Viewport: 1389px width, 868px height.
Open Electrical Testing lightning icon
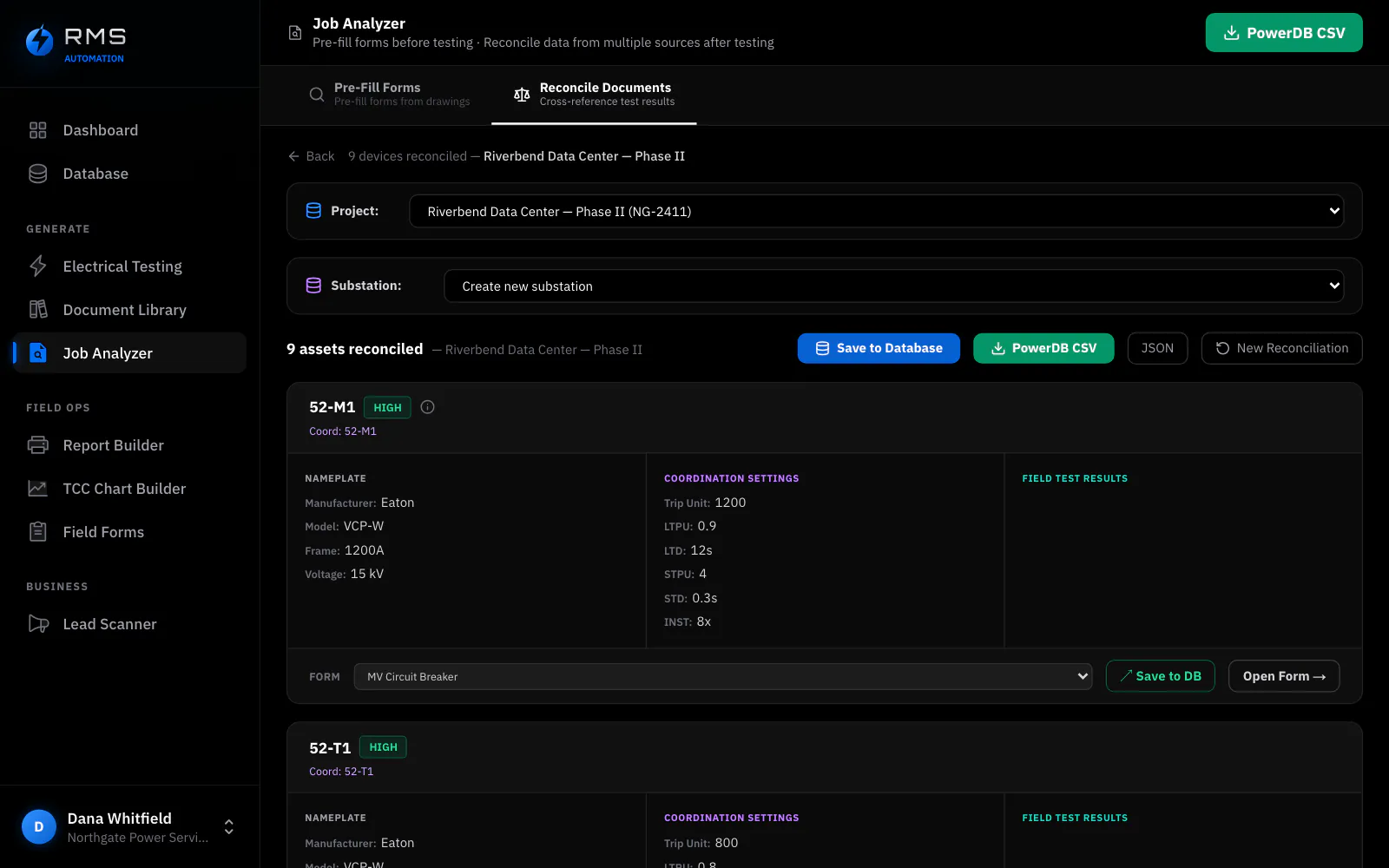point(38,266)
